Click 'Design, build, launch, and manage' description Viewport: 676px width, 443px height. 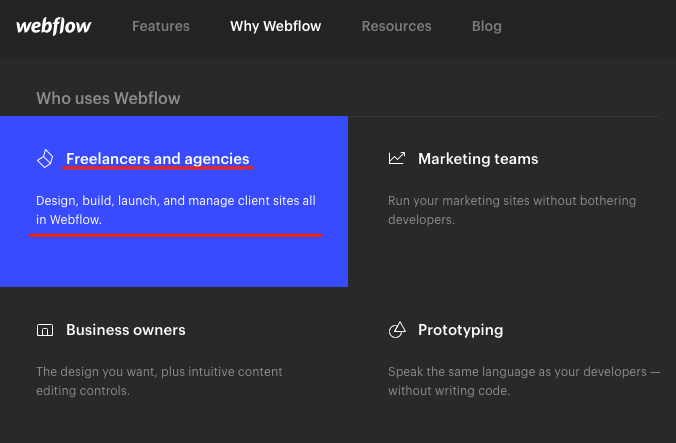point(176,210)
